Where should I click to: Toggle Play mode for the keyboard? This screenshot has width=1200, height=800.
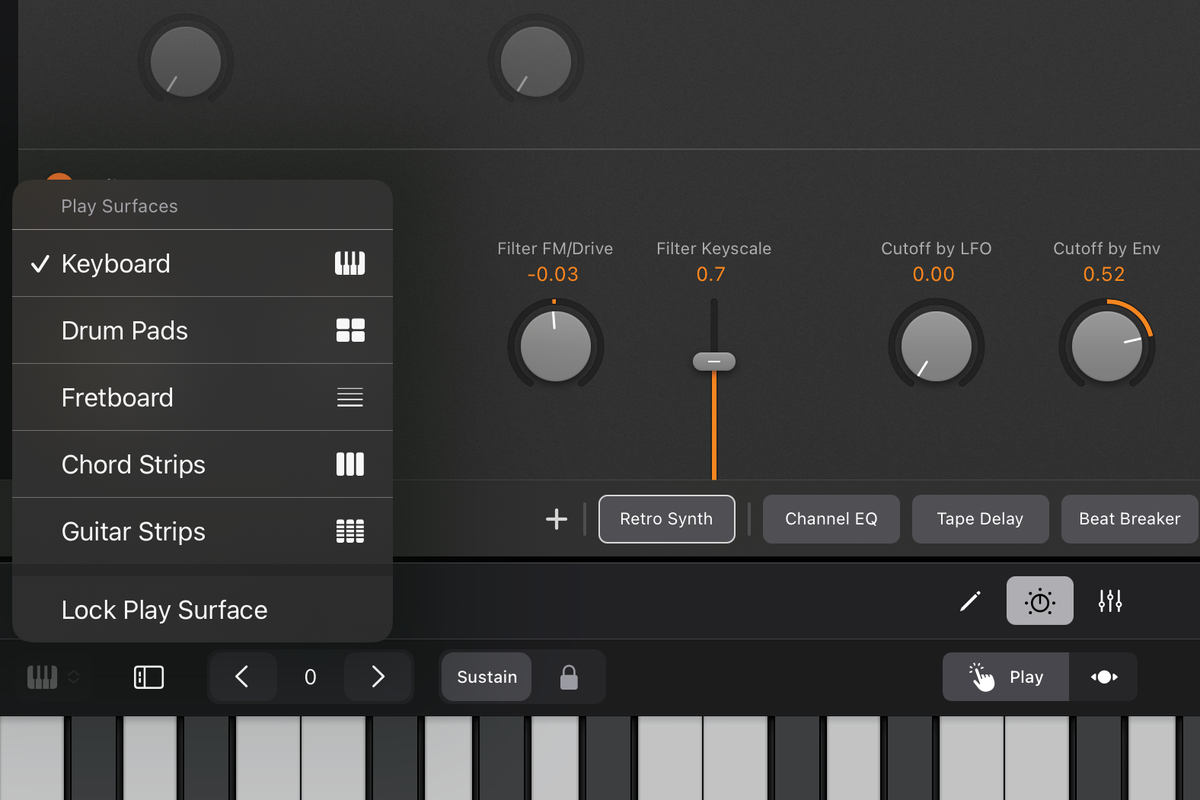click(1005, 677)
